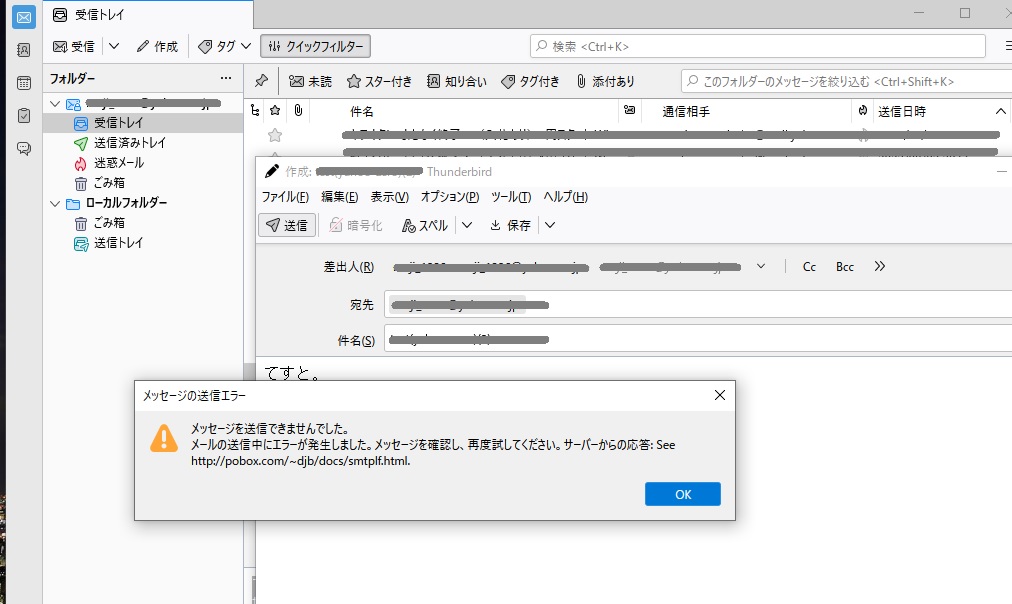Screen dimensions: 1012x604
Task: Open the Chat sidebar icon
Action: pos(24,149)
